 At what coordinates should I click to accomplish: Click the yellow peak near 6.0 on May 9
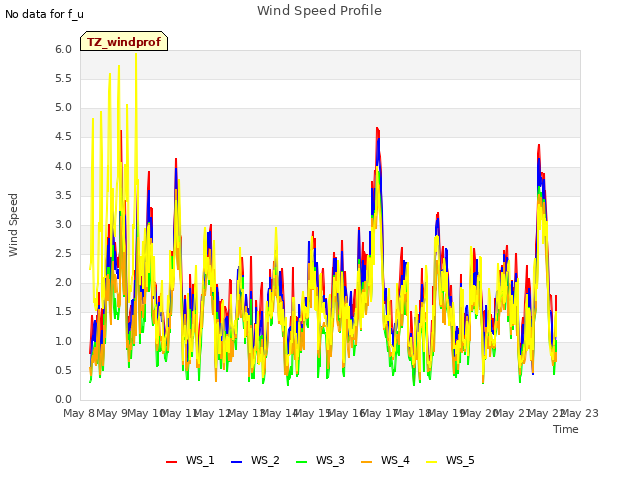point(136,55)
